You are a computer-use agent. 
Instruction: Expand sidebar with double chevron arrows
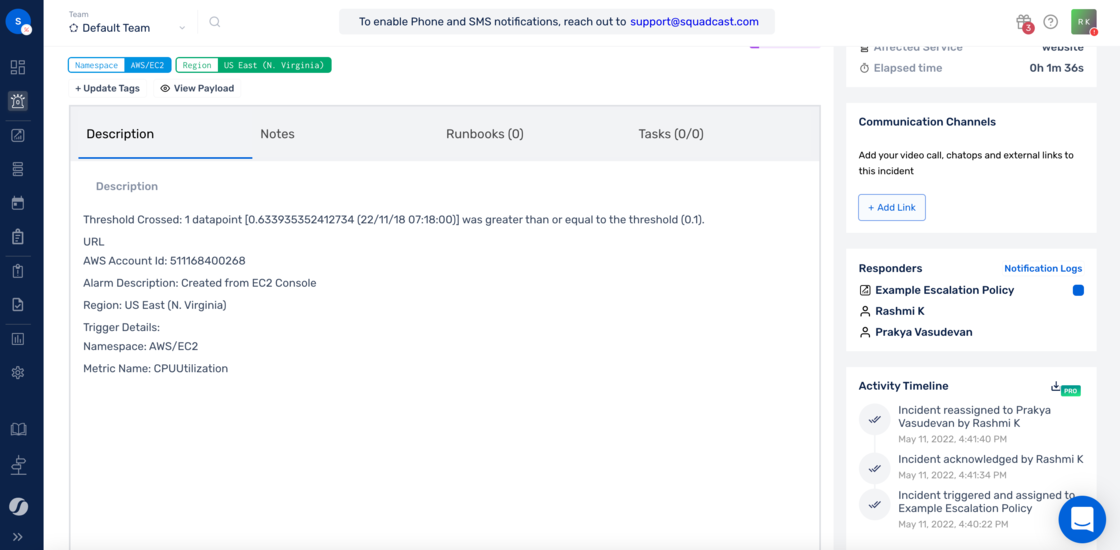18,536
